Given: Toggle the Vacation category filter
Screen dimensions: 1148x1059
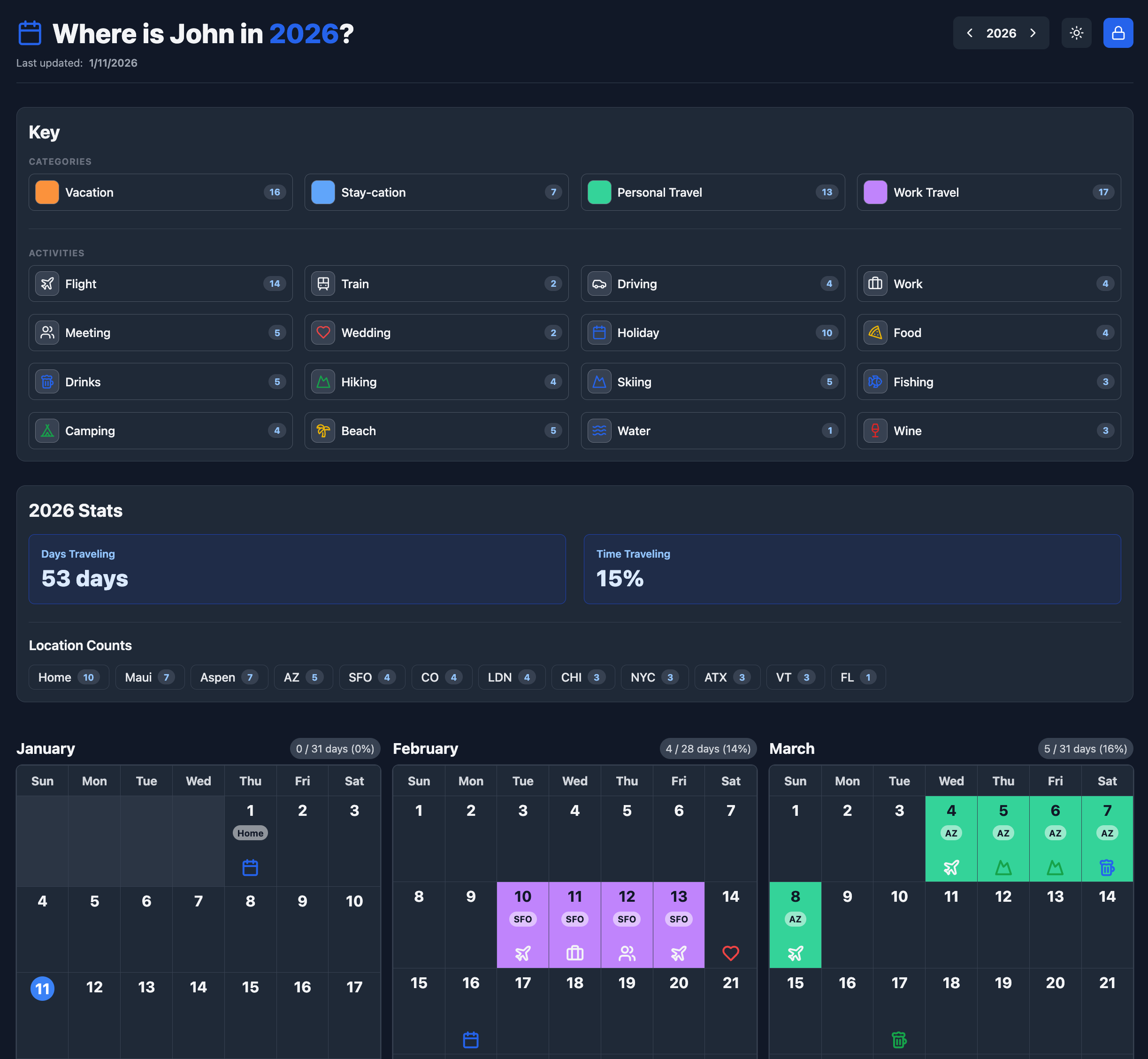Looking at the screenshot, I should point(161,192).
